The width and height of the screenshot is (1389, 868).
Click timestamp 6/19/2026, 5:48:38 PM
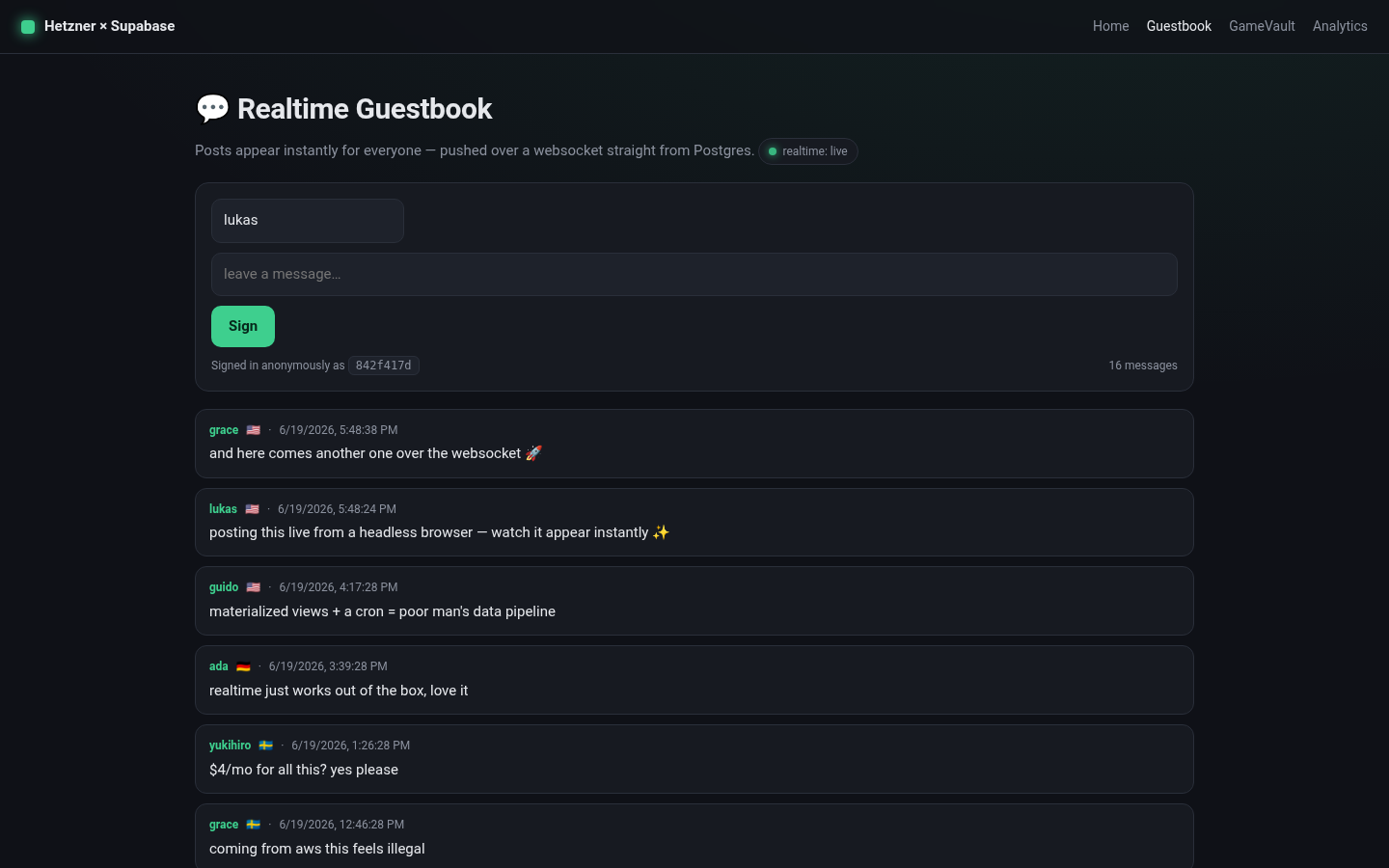pyautogui.click(x=339, y=430)
